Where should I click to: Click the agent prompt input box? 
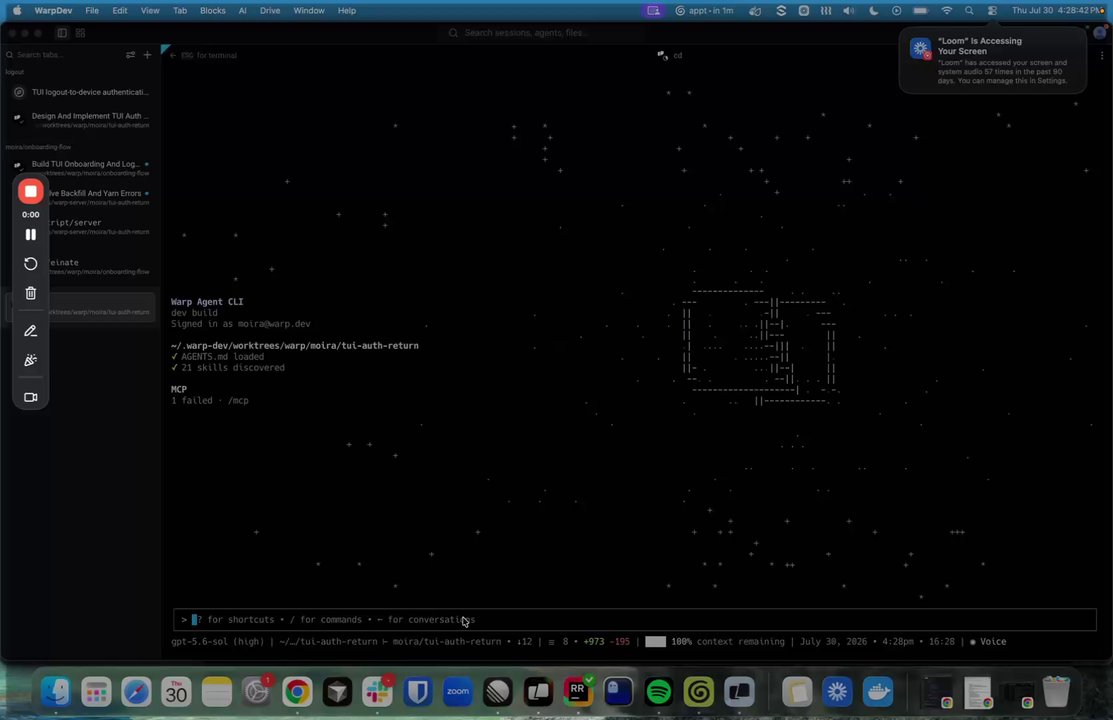[635, 619]
